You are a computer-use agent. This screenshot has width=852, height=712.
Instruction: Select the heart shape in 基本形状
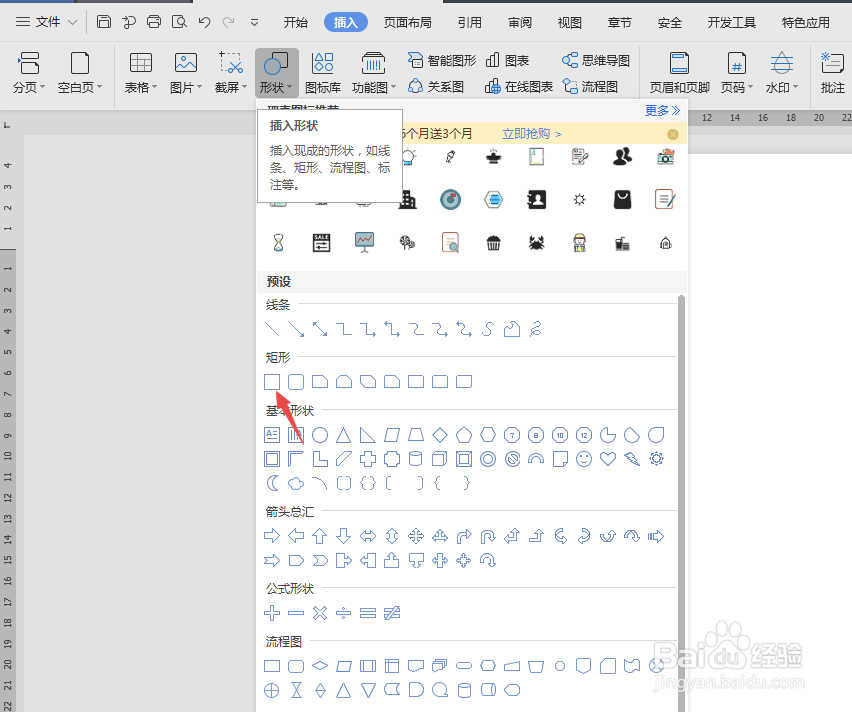coord(607,459)
